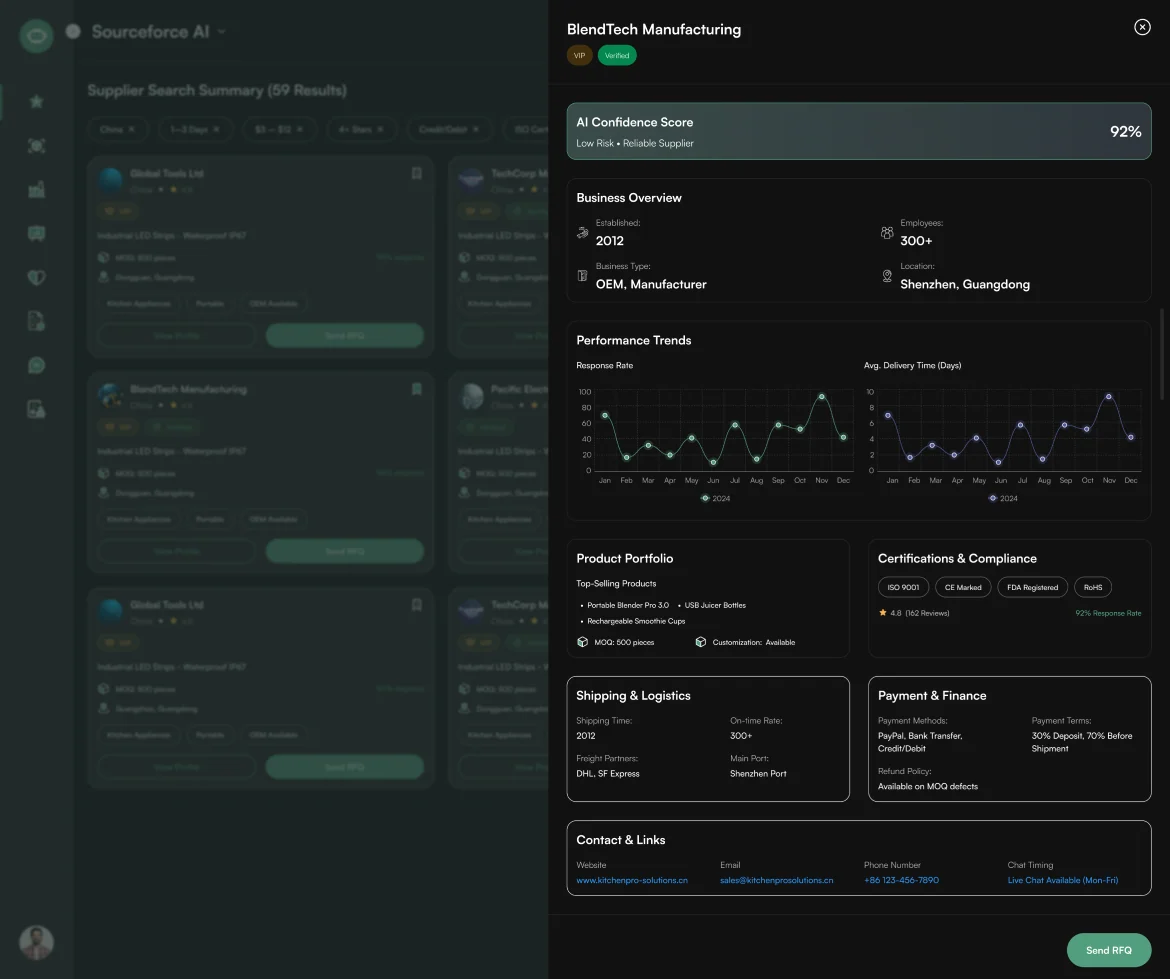Viewport: 1170px width, 979px height.
Task: Click the Sourceforce AI logo icon
Action: click(36, 36)
